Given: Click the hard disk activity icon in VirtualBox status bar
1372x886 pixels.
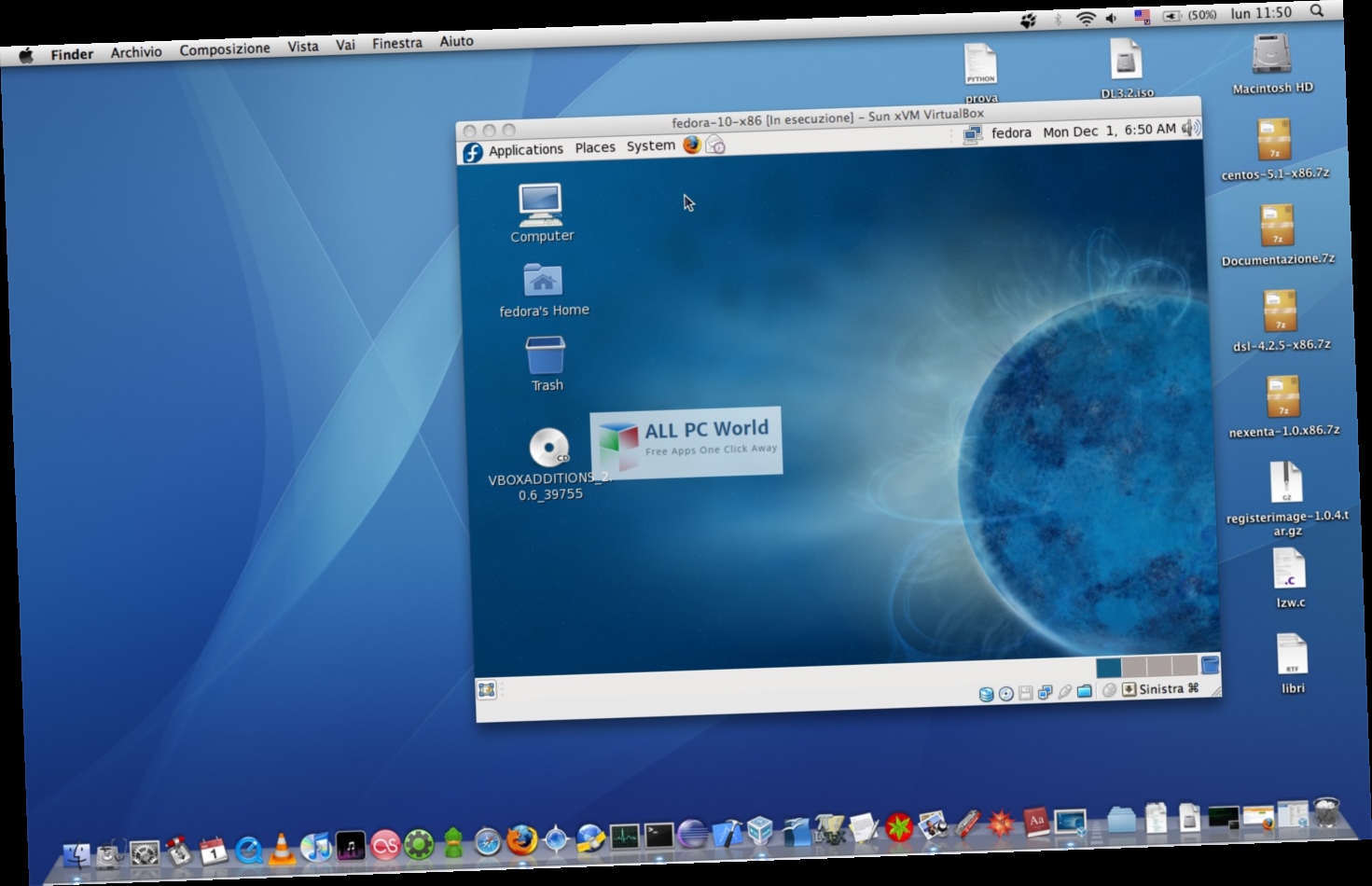Looking at the screenshot, I should tap(986, 694).
